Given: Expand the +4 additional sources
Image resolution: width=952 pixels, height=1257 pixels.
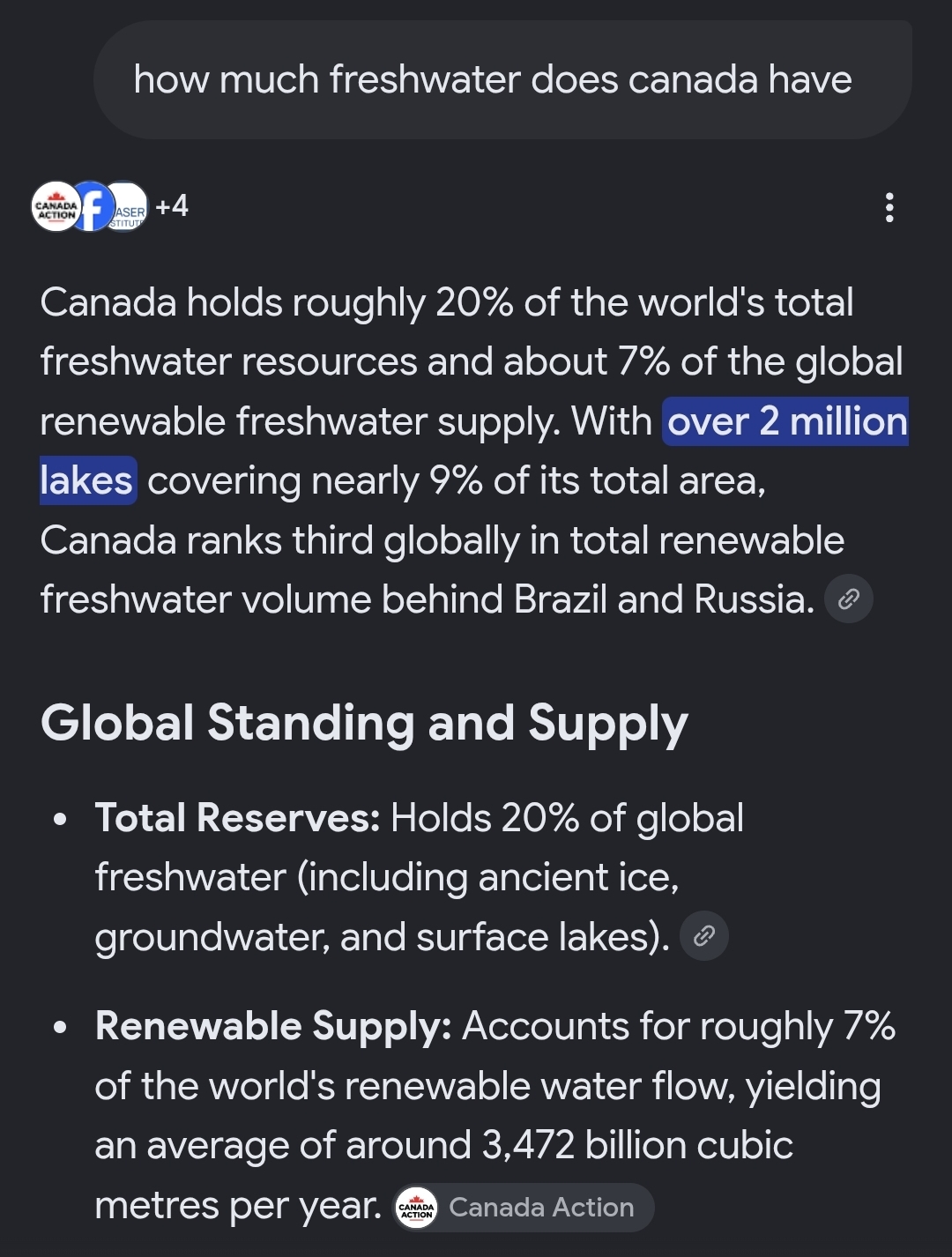Looking at the screenshot, I should (172, 206).
